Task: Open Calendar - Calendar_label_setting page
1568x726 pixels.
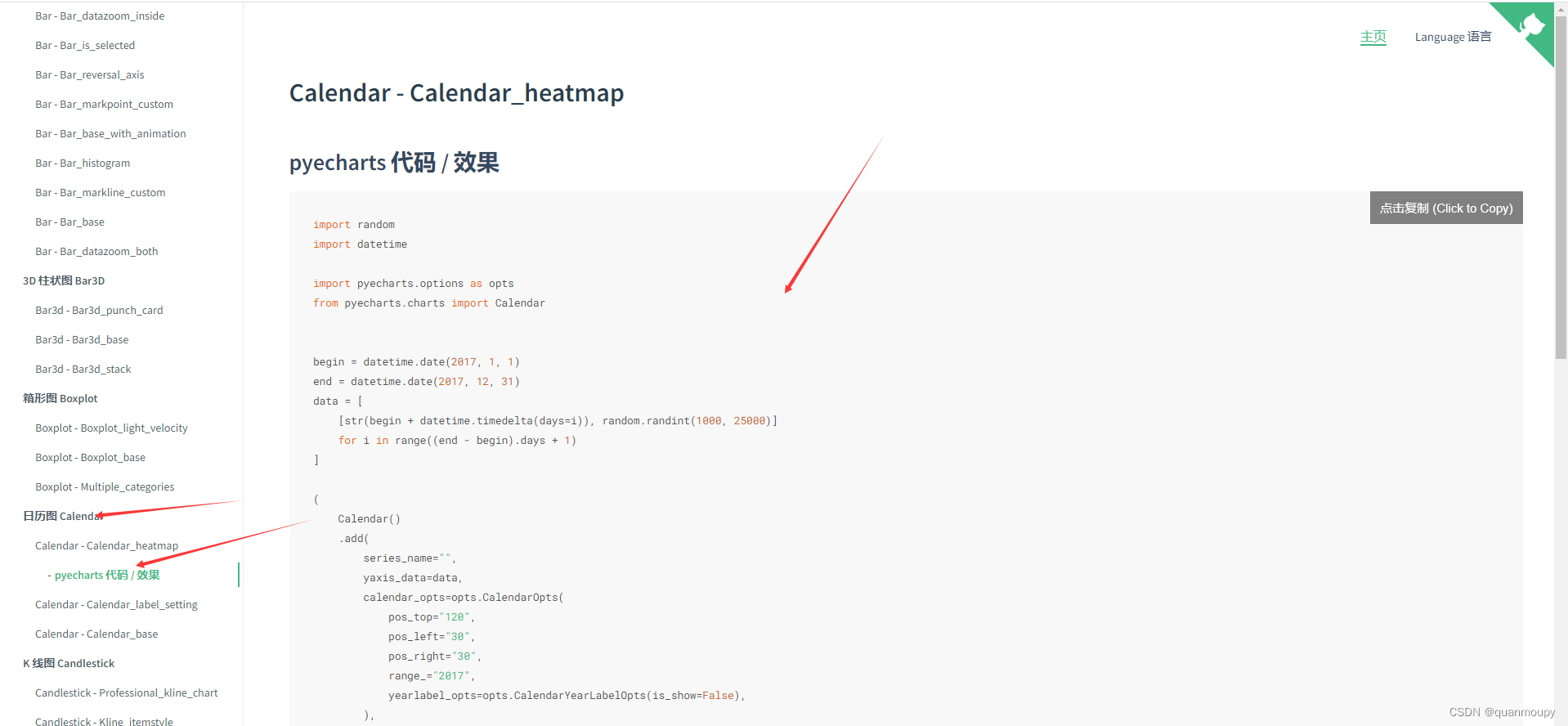Action: [x=116, y=604]
